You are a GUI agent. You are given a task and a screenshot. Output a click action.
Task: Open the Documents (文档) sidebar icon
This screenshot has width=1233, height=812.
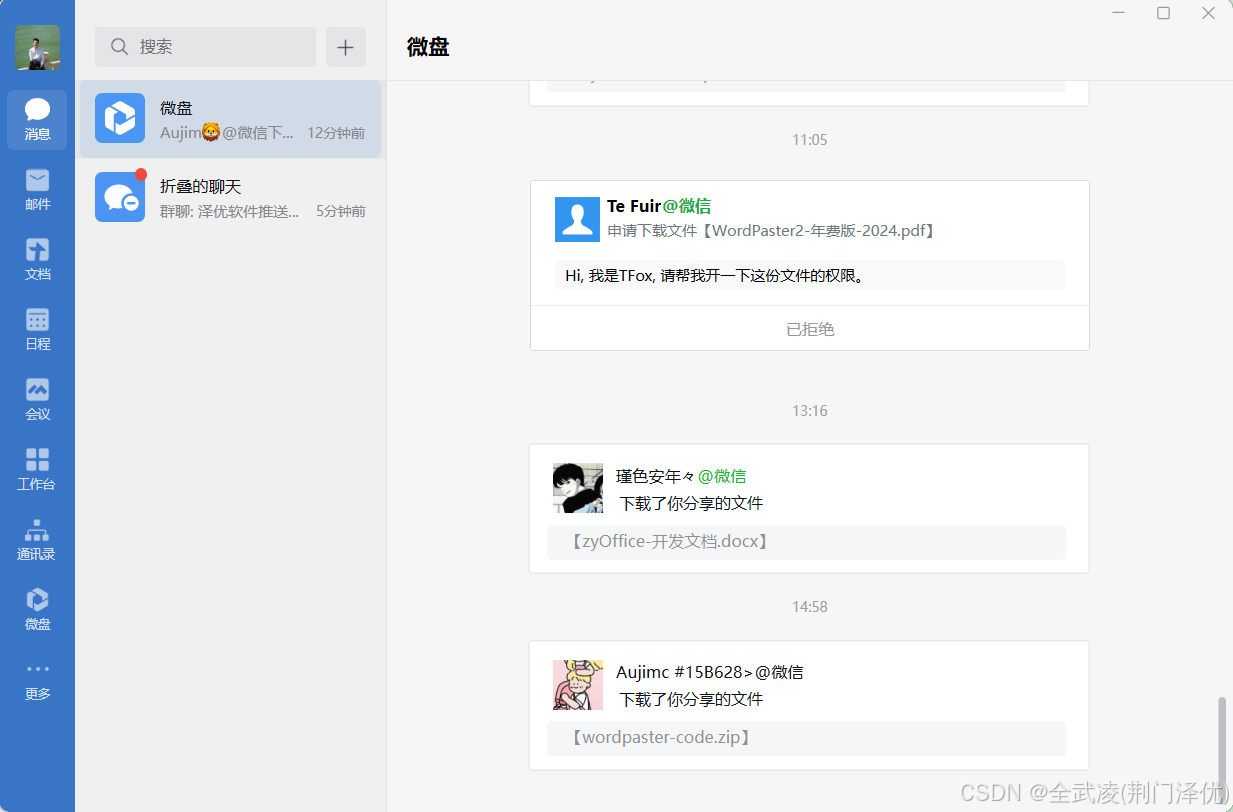point(37,259)
